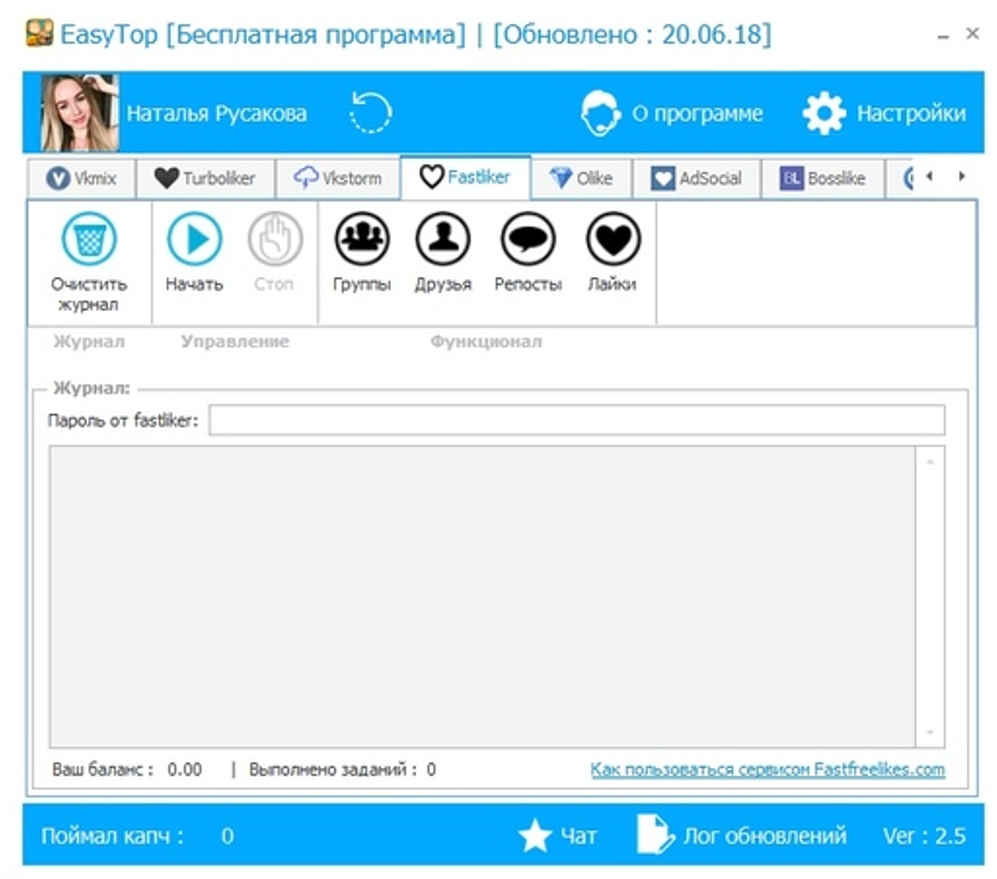Start tasks with the Начать play icon
Viewport: 997px width, 879px height.
pyautogui.click(x=194, y=239)
